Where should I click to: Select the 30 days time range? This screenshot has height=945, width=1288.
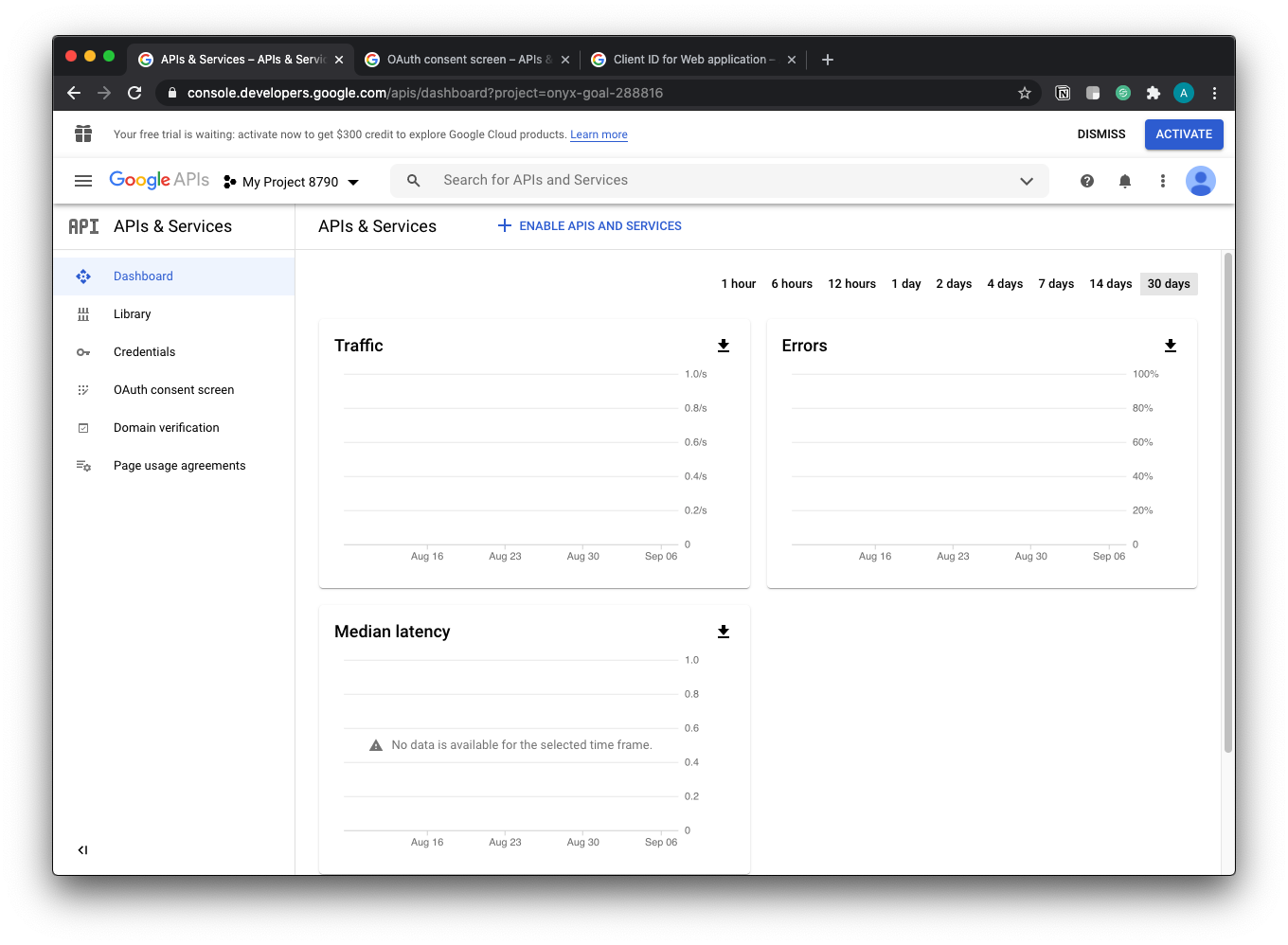(x=1169, y=284)
